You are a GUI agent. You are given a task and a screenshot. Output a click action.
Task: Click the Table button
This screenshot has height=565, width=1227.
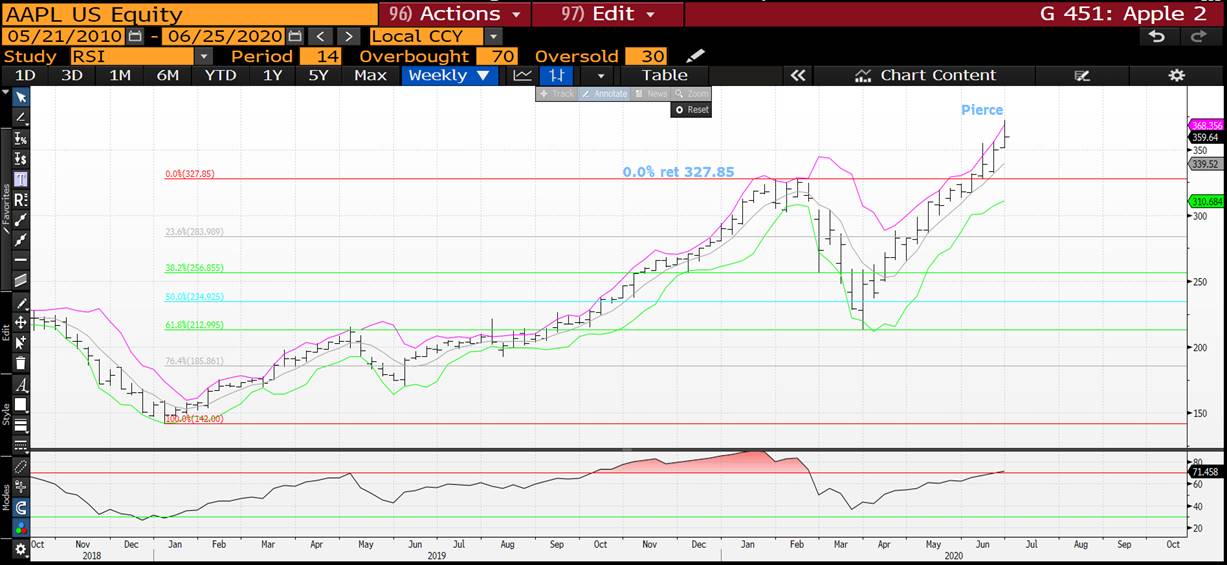pyautogui.click(x=665, y=75)
